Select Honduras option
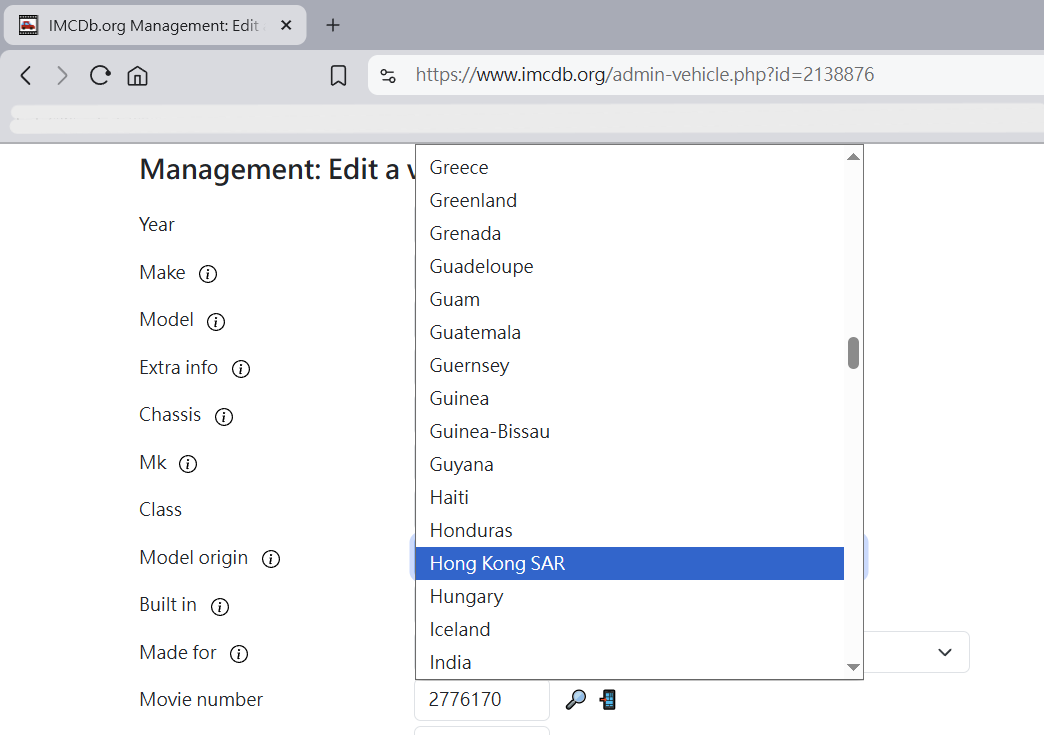The image size is (1044, 735). click(x=630, y=531)
